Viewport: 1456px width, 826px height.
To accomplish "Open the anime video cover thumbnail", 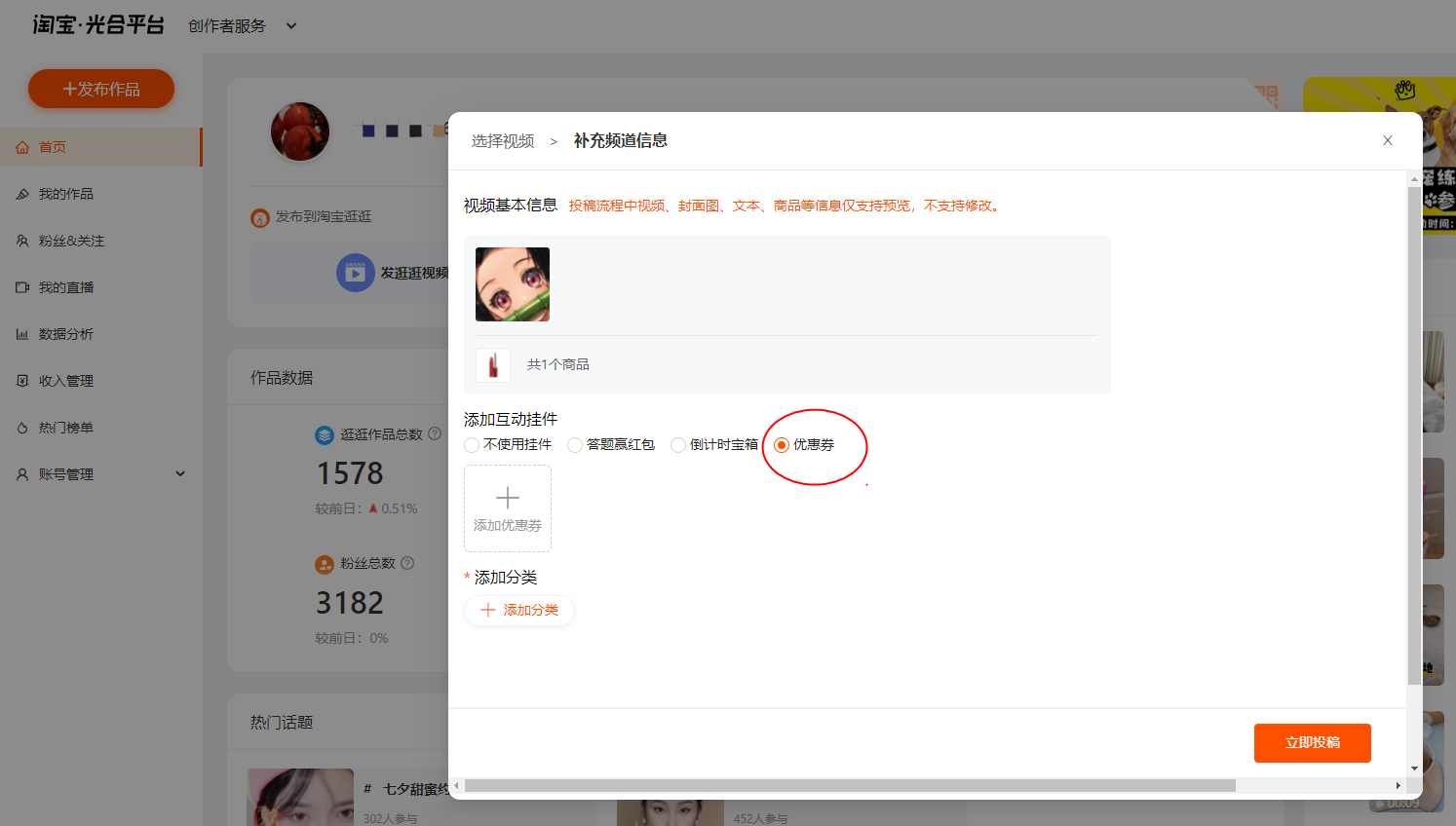I will pos(513,284).
